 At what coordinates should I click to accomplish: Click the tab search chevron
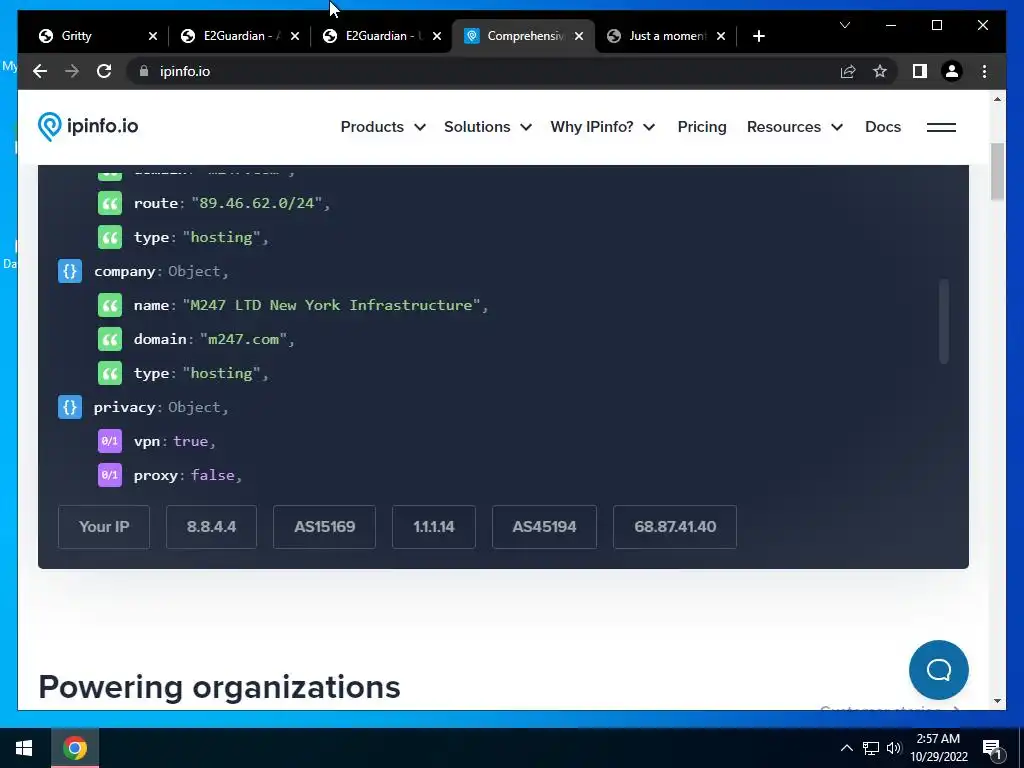click(x=844, y=25)
